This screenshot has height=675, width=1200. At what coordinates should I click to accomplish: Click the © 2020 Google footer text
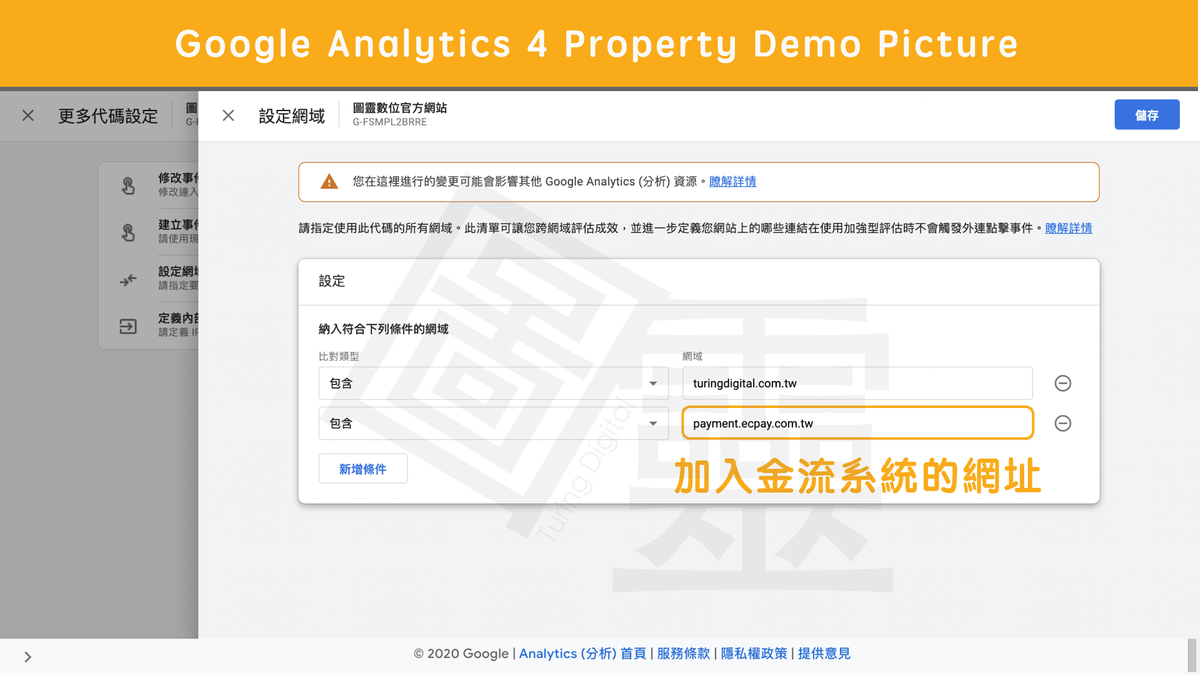461,654
